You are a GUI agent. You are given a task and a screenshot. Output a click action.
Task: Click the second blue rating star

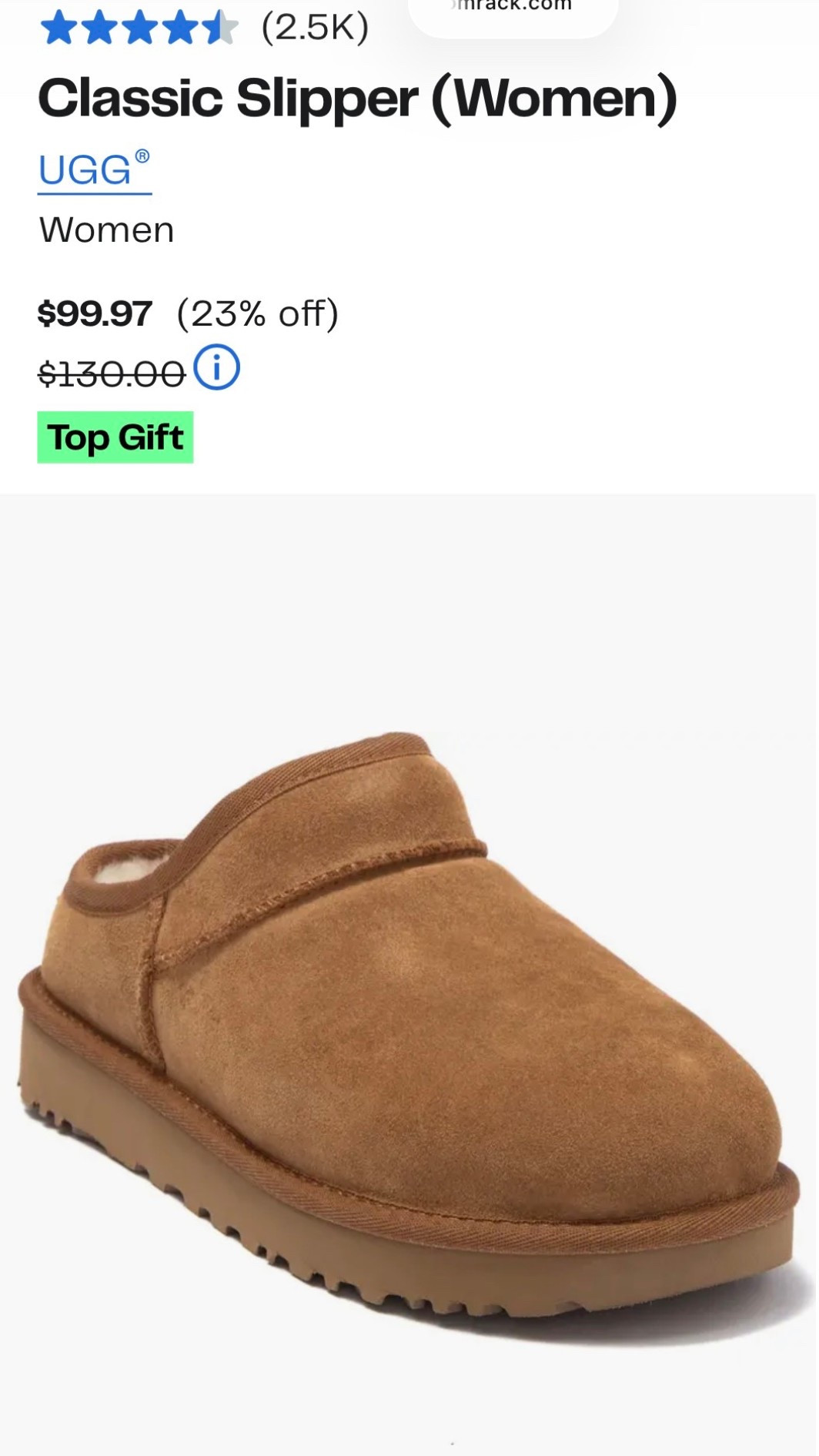pos(99,28)
